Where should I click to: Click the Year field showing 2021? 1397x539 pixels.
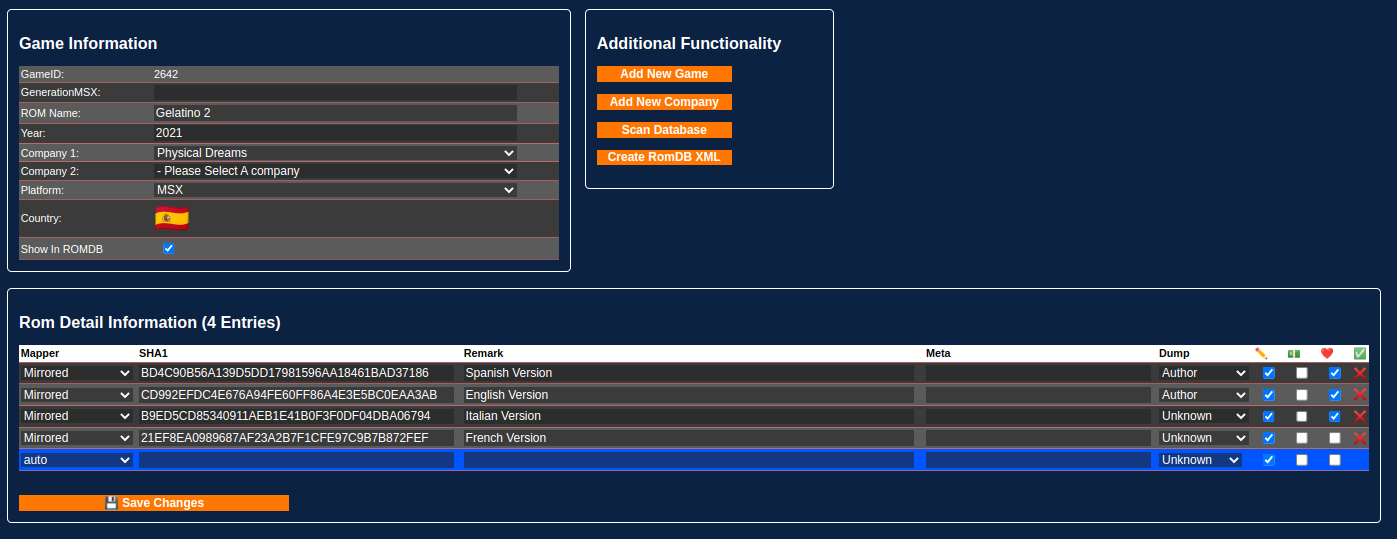click(x=335, y=132)
